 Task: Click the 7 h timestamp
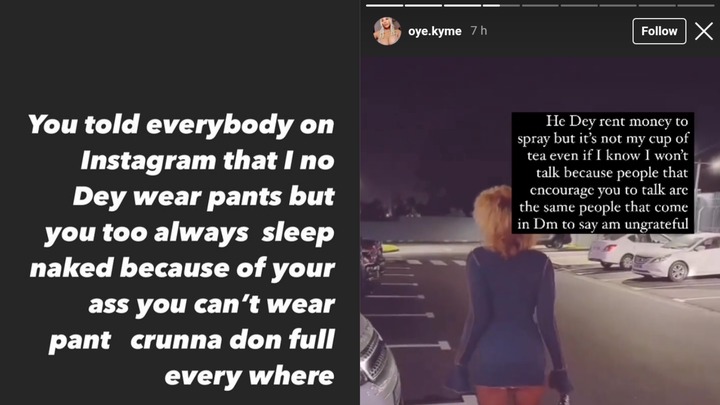tap(478, 31)
